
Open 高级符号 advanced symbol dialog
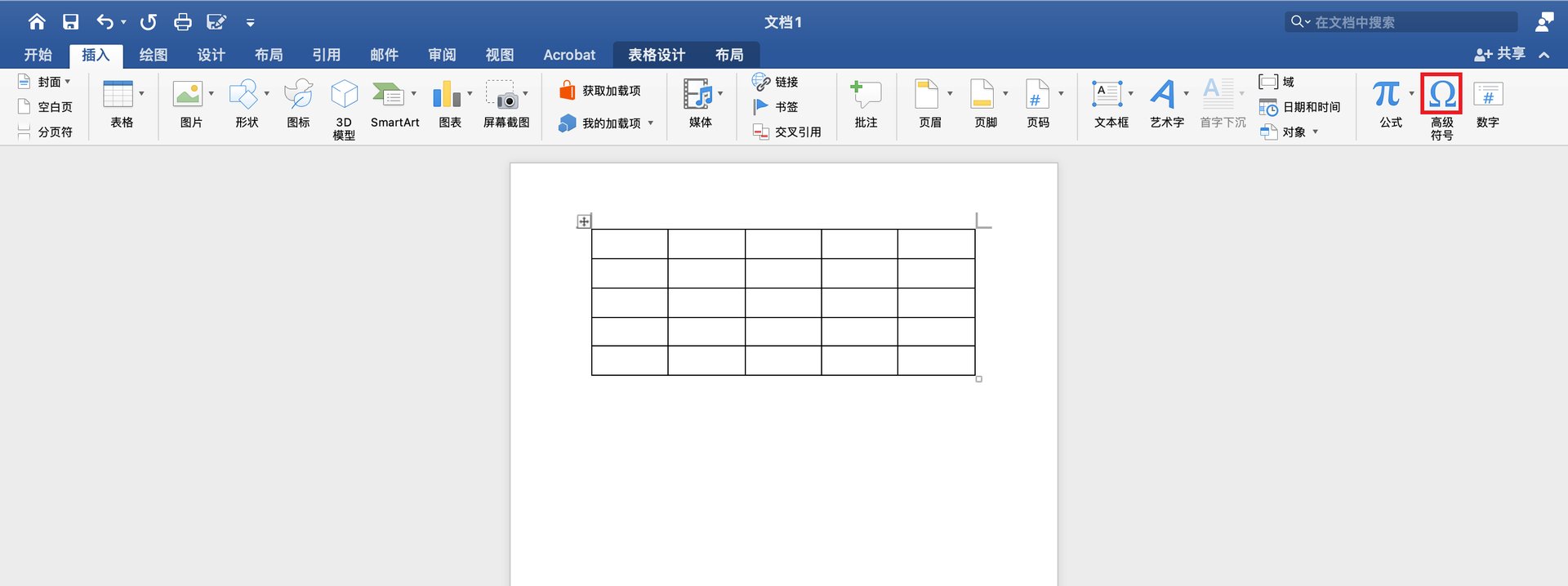1441,109
